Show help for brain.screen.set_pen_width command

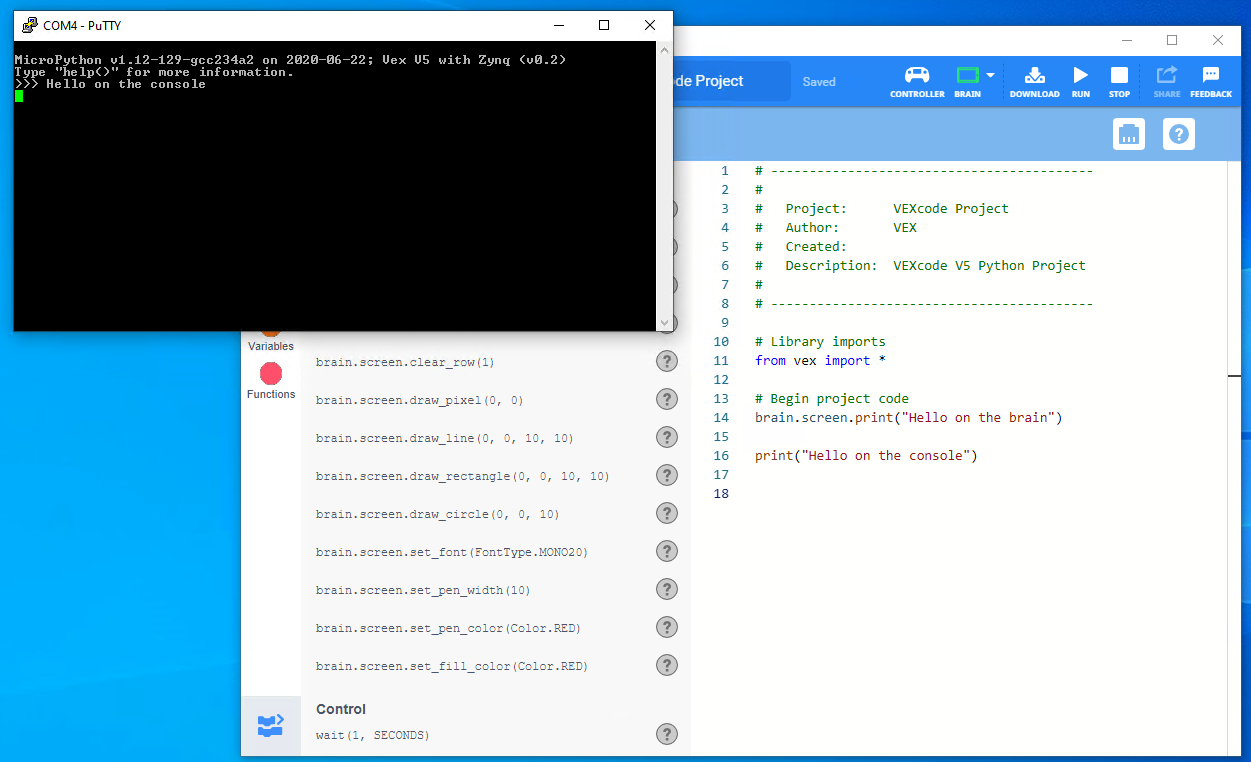pyautogui.click(x=667, y=589)
